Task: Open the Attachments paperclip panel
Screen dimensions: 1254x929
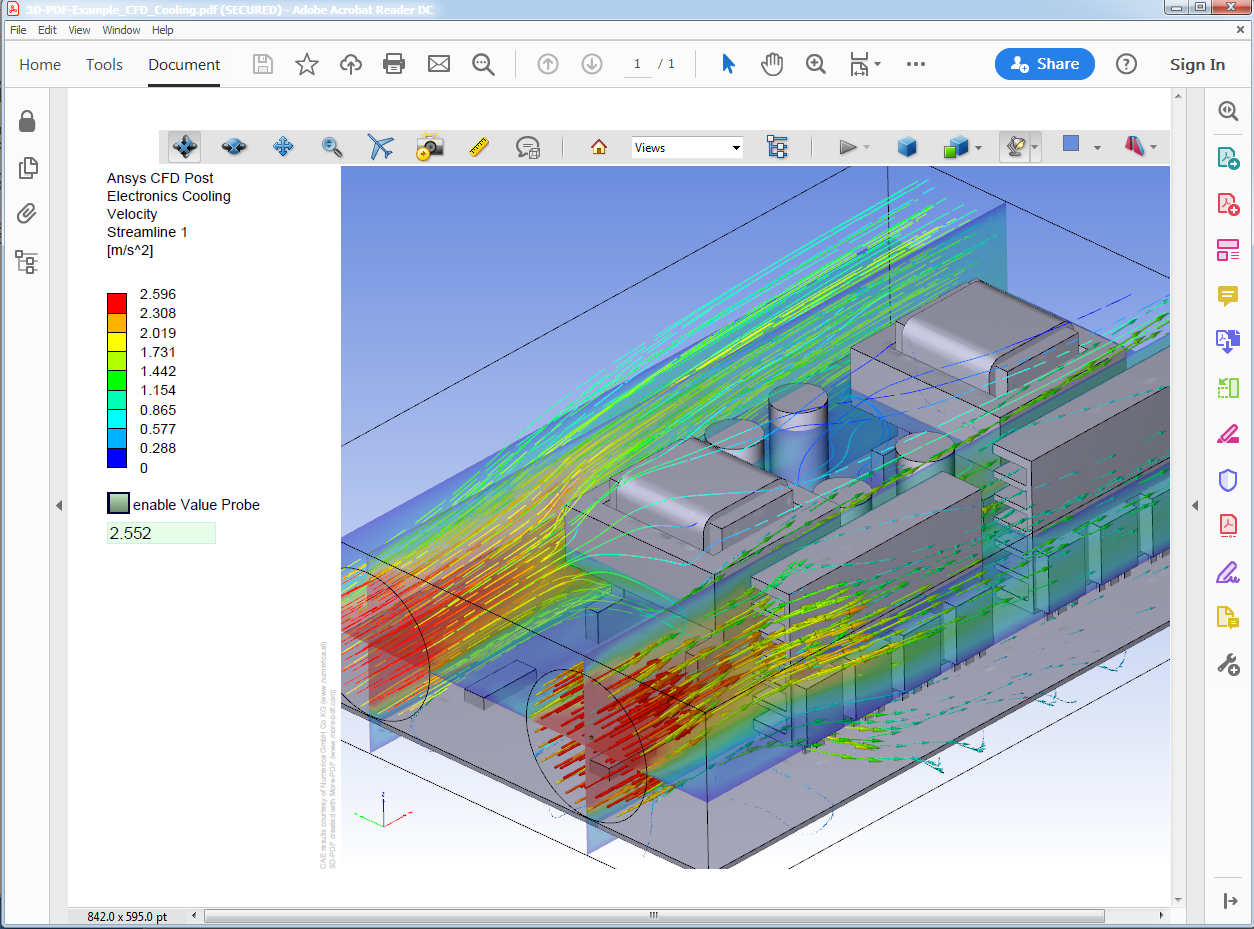Action: tap(27, 213)
